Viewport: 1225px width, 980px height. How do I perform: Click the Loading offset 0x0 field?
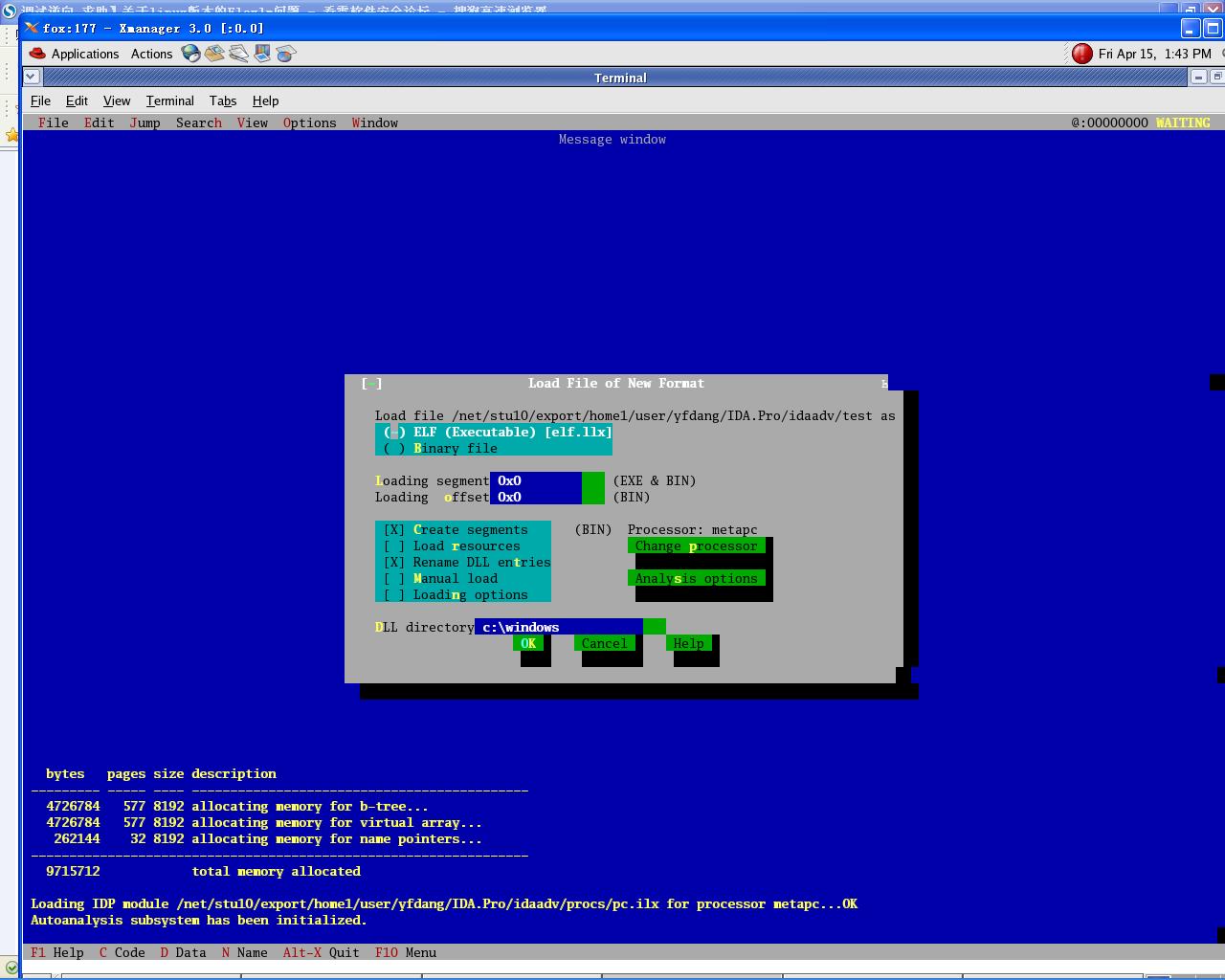coord(536,497)
